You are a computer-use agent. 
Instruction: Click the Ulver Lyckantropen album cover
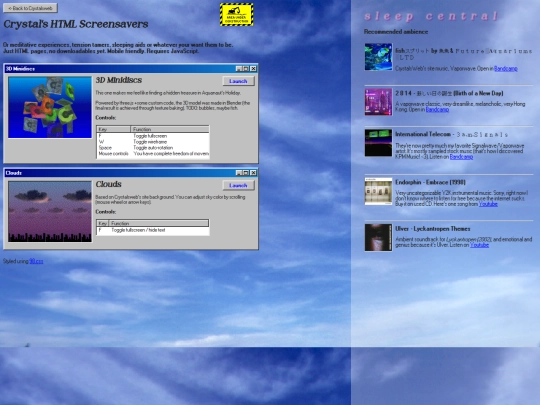tap(378, 238)
